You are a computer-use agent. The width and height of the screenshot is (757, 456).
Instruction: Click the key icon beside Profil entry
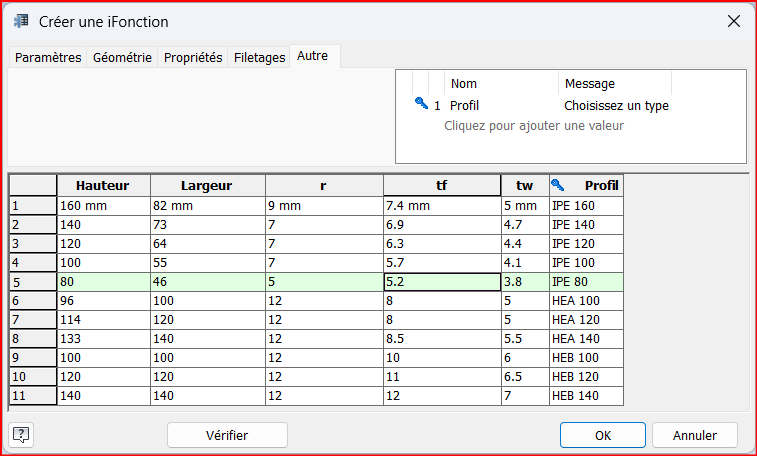click(x=420, y=105)
